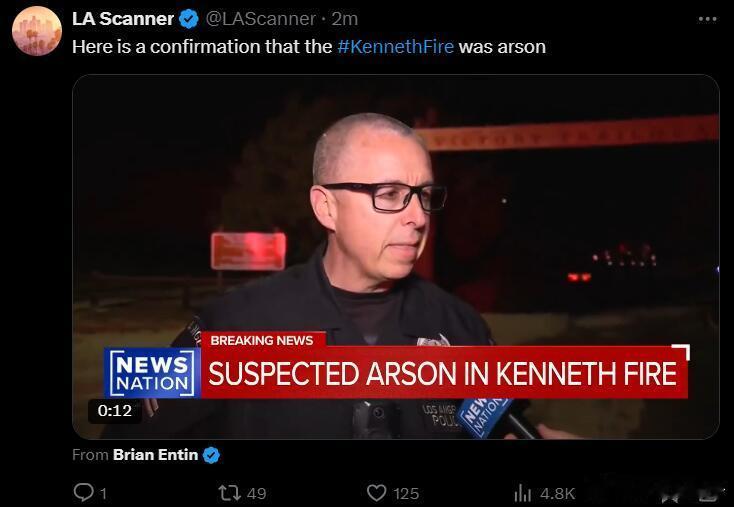This screenshot has width=734, height=507.
Task: Like the tweet with the heart icon
Action: 376,493
